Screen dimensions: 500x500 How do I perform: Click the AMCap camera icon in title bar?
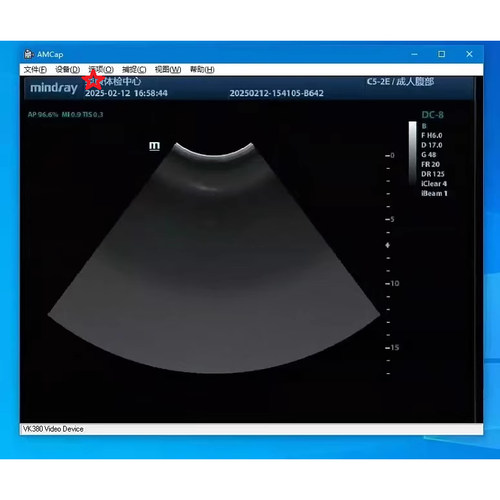tap(29, 54)
